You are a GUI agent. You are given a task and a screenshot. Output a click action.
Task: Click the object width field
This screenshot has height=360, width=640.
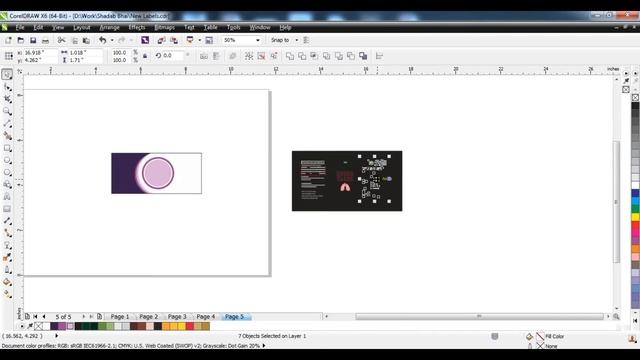coord(85,53)
